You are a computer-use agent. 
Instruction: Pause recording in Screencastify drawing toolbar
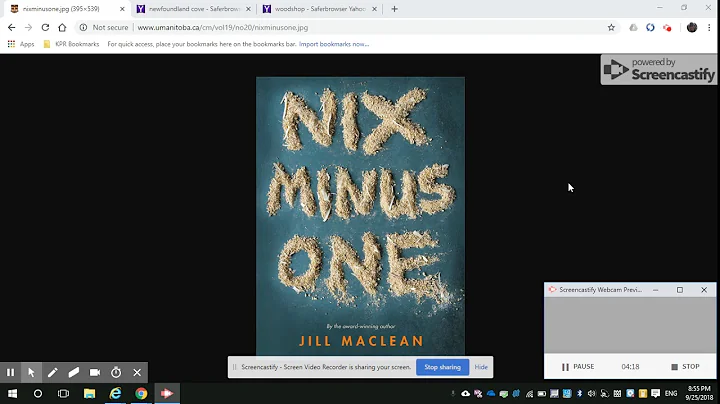tap(10, 372)
